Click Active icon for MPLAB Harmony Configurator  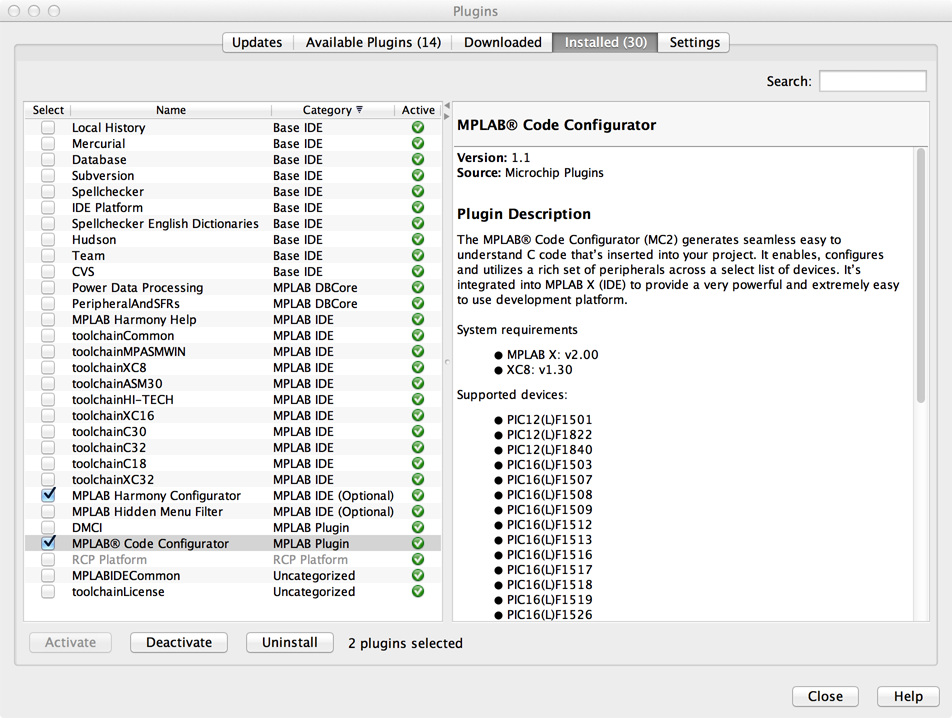click(418, 496)
